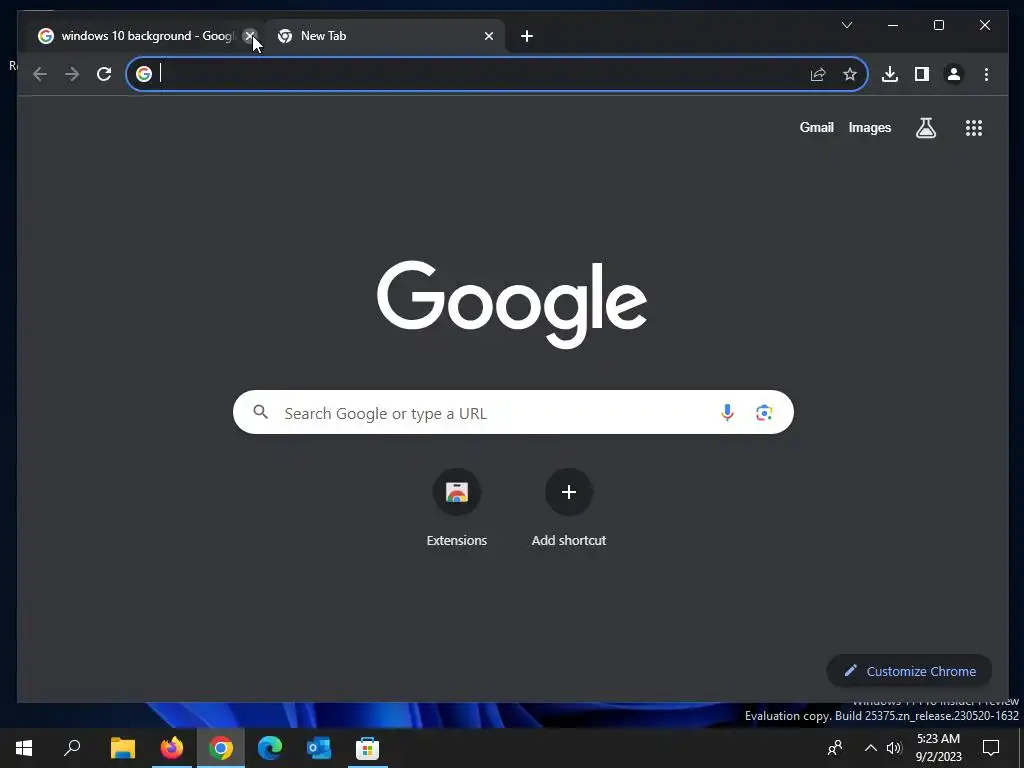Open the Google apps grid
The width and height of the screenshot is (1024, 768).
[974, 128]
